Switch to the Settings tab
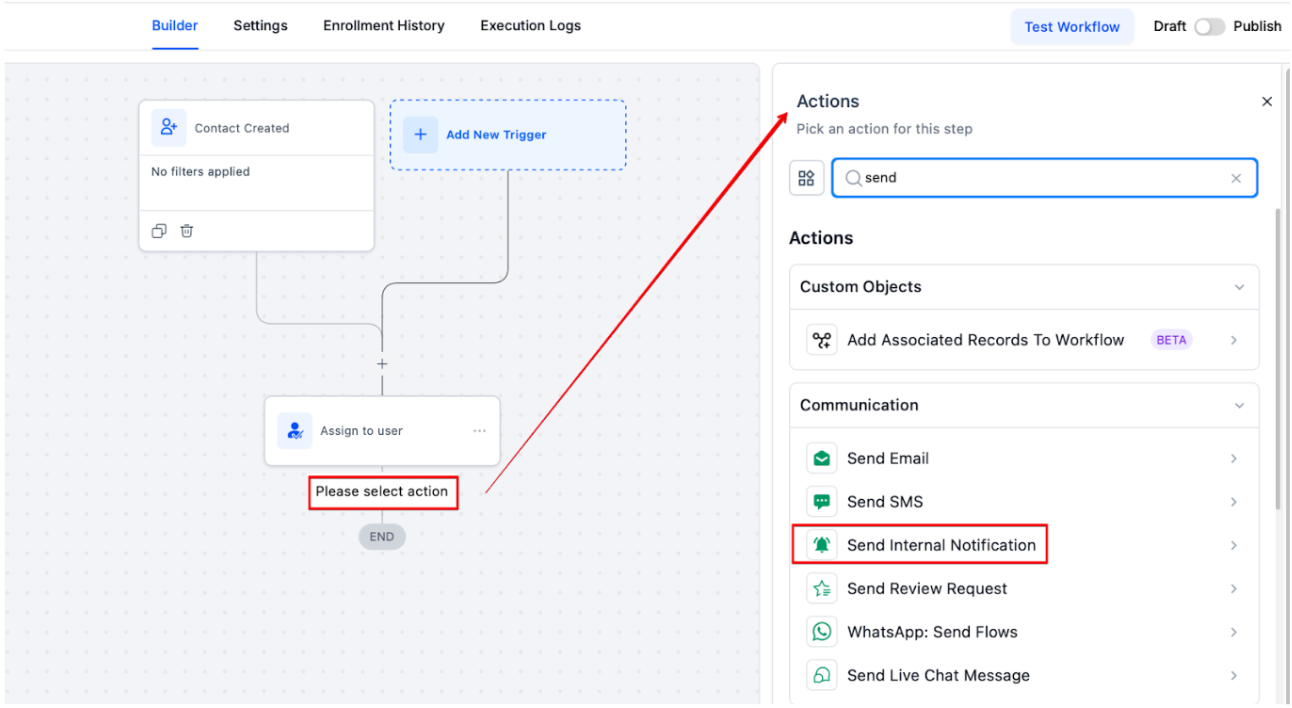The image size is (1292, 708). [x=260, y=26]
